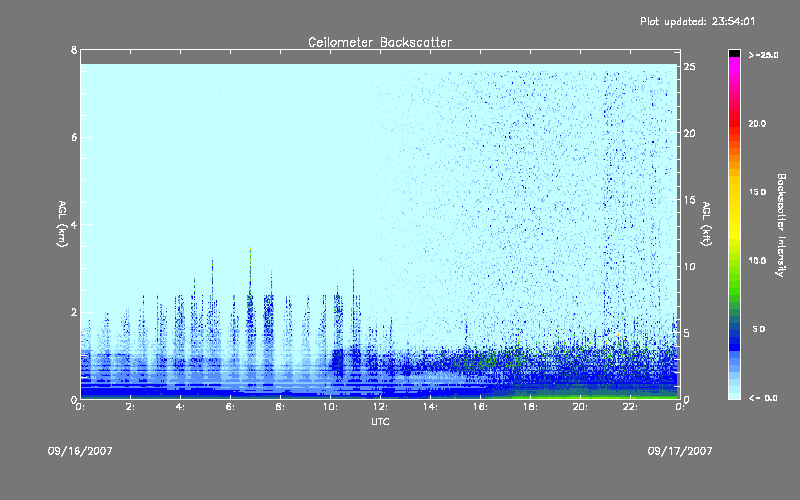Select the start date '09/16/2007'

[x=80, y=451]
